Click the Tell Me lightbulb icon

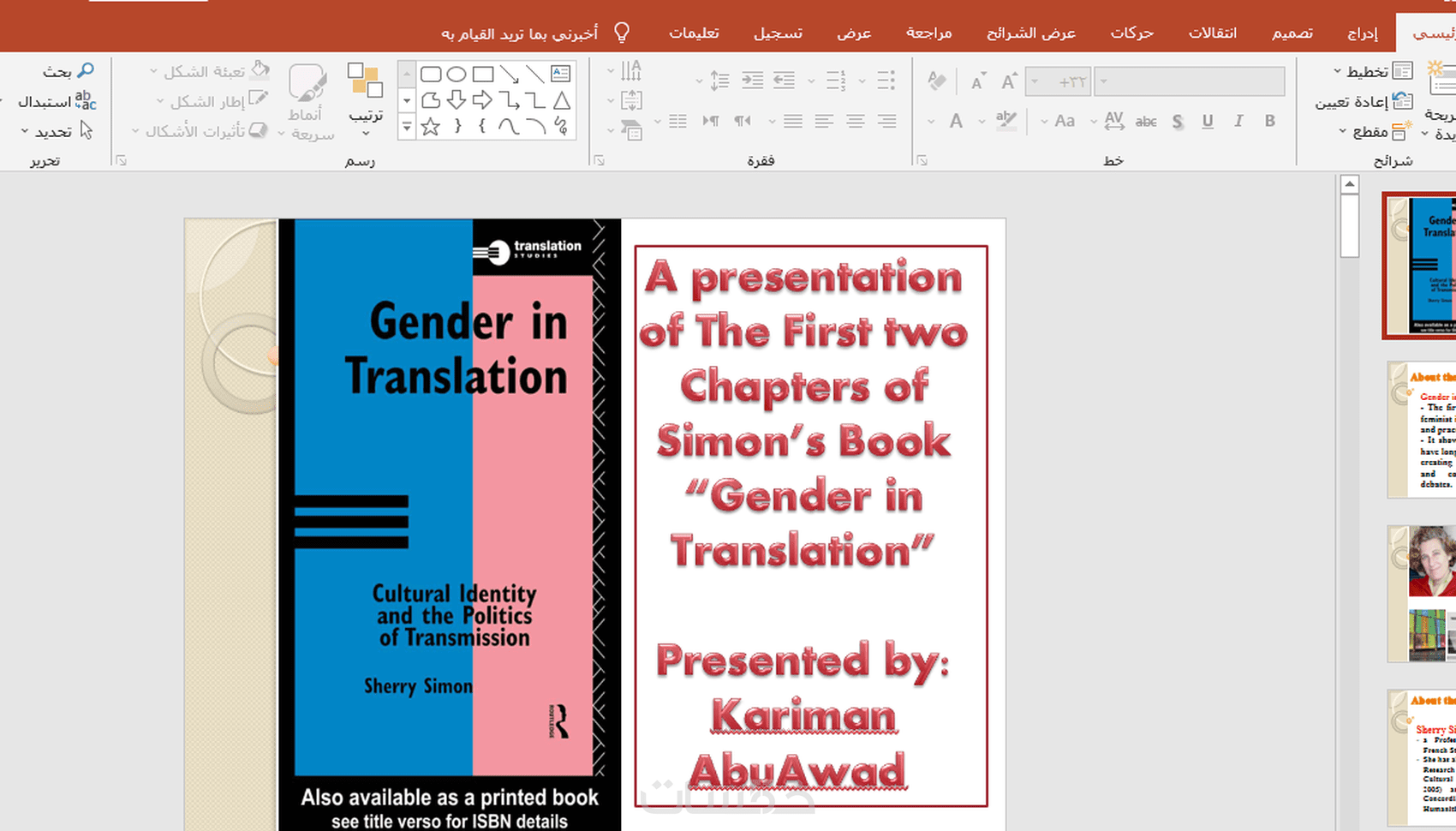coord(623,33)
